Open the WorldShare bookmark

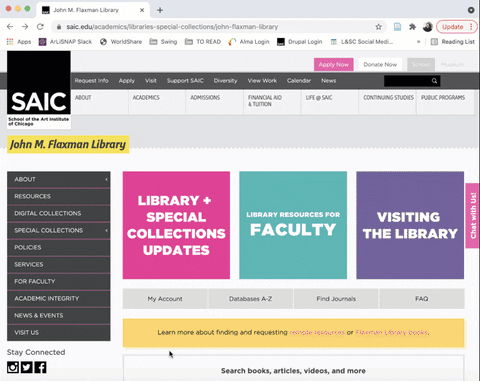click(121, 42)
